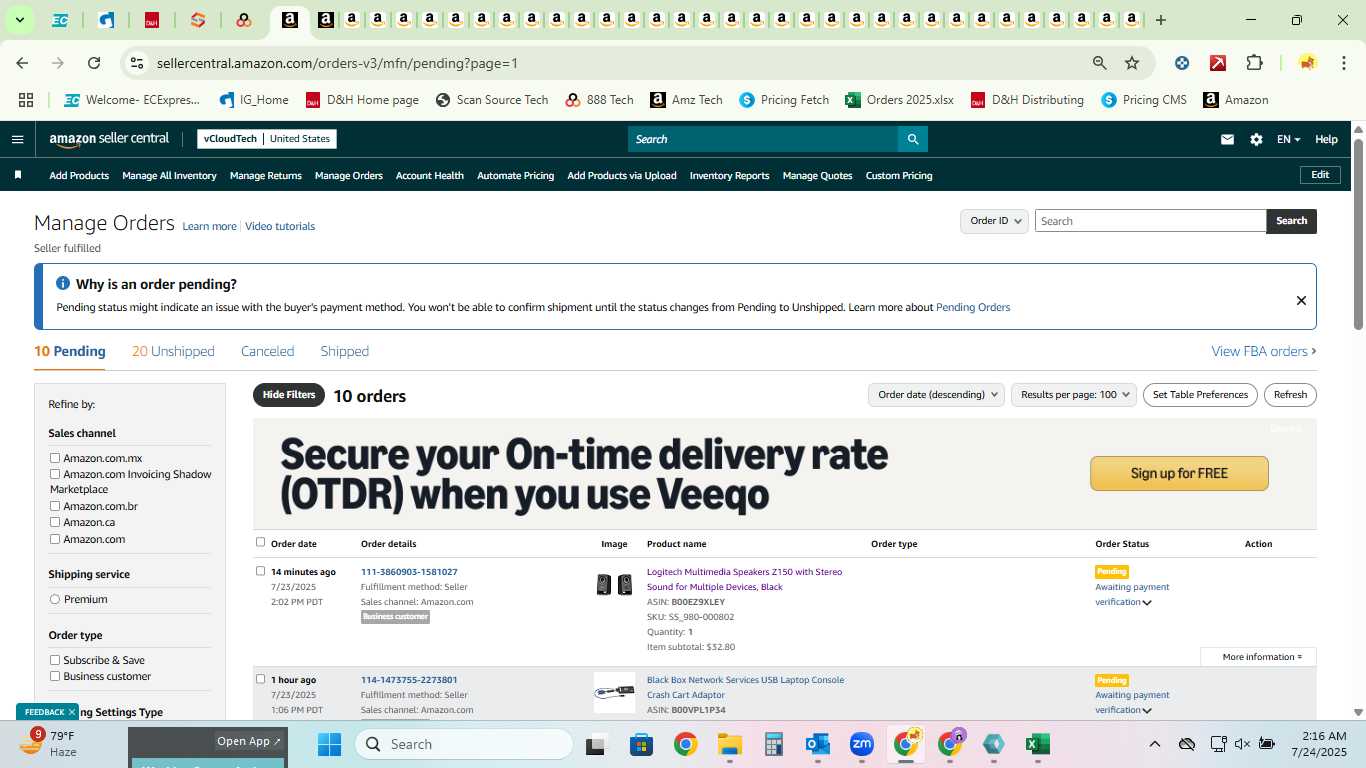
Task: Open the 888 Tech bookmark
Action: click(599, 100)
